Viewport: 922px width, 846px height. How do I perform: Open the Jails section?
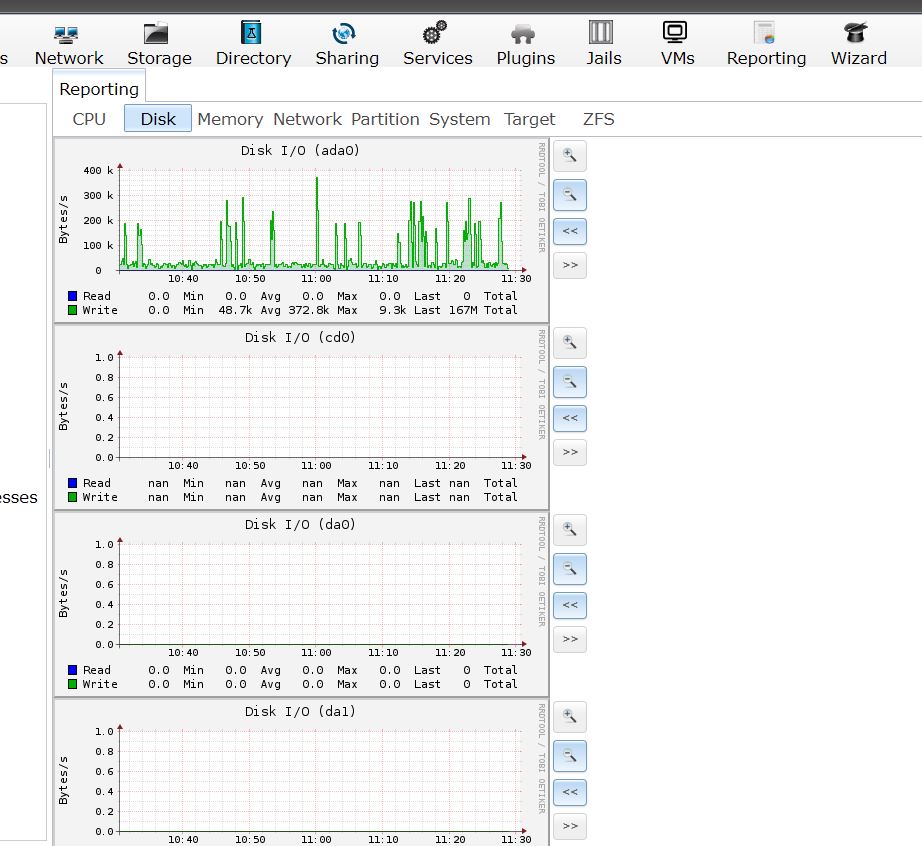point(602,45)
